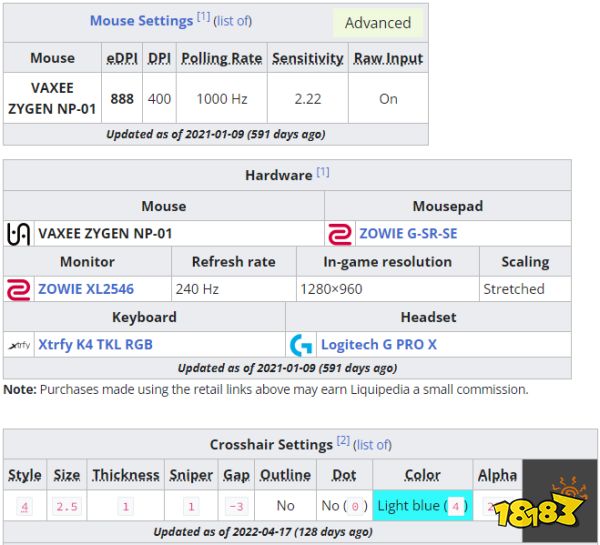Open the Crosshair Settings '(list of)' link
The width and height of the screenshot is (600, 545).
[x=372, y=445]
